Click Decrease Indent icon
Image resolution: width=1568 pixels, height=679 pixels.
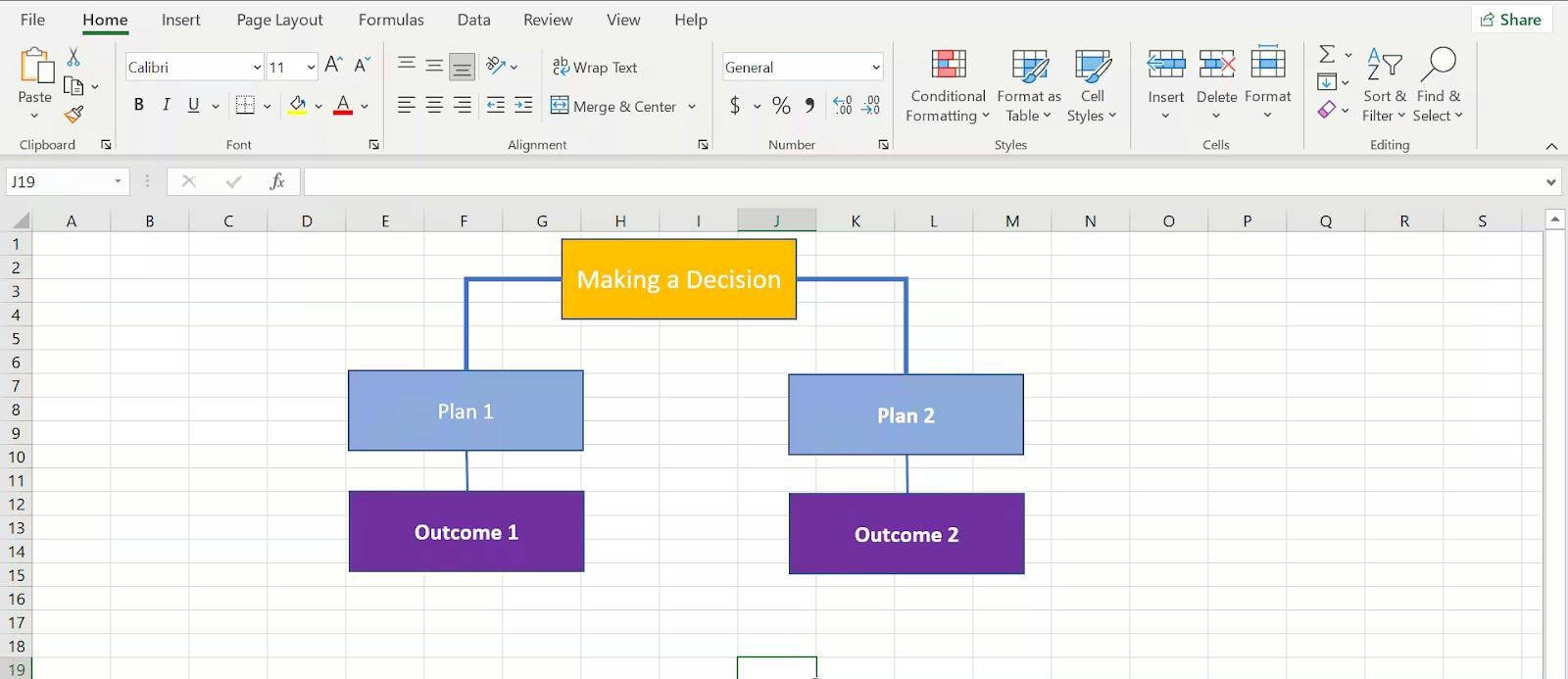tap(496, 105)
